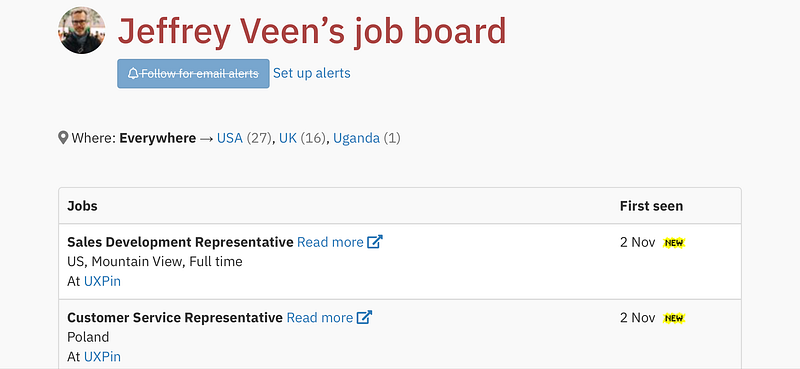Filter jobs by UK location
Screen dimensions: 800x369
point(288,138)
